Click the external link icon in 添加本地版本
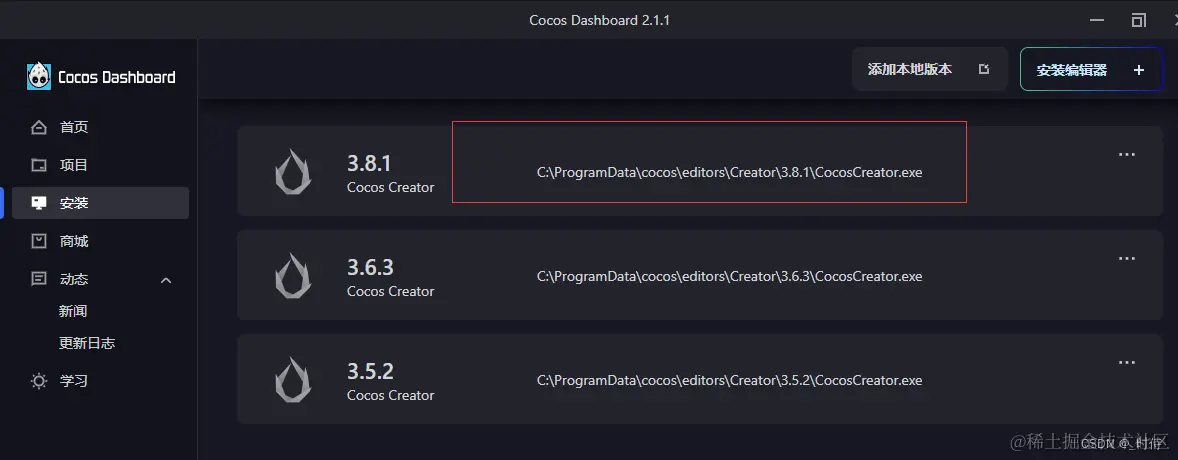 tap(984, 69)
